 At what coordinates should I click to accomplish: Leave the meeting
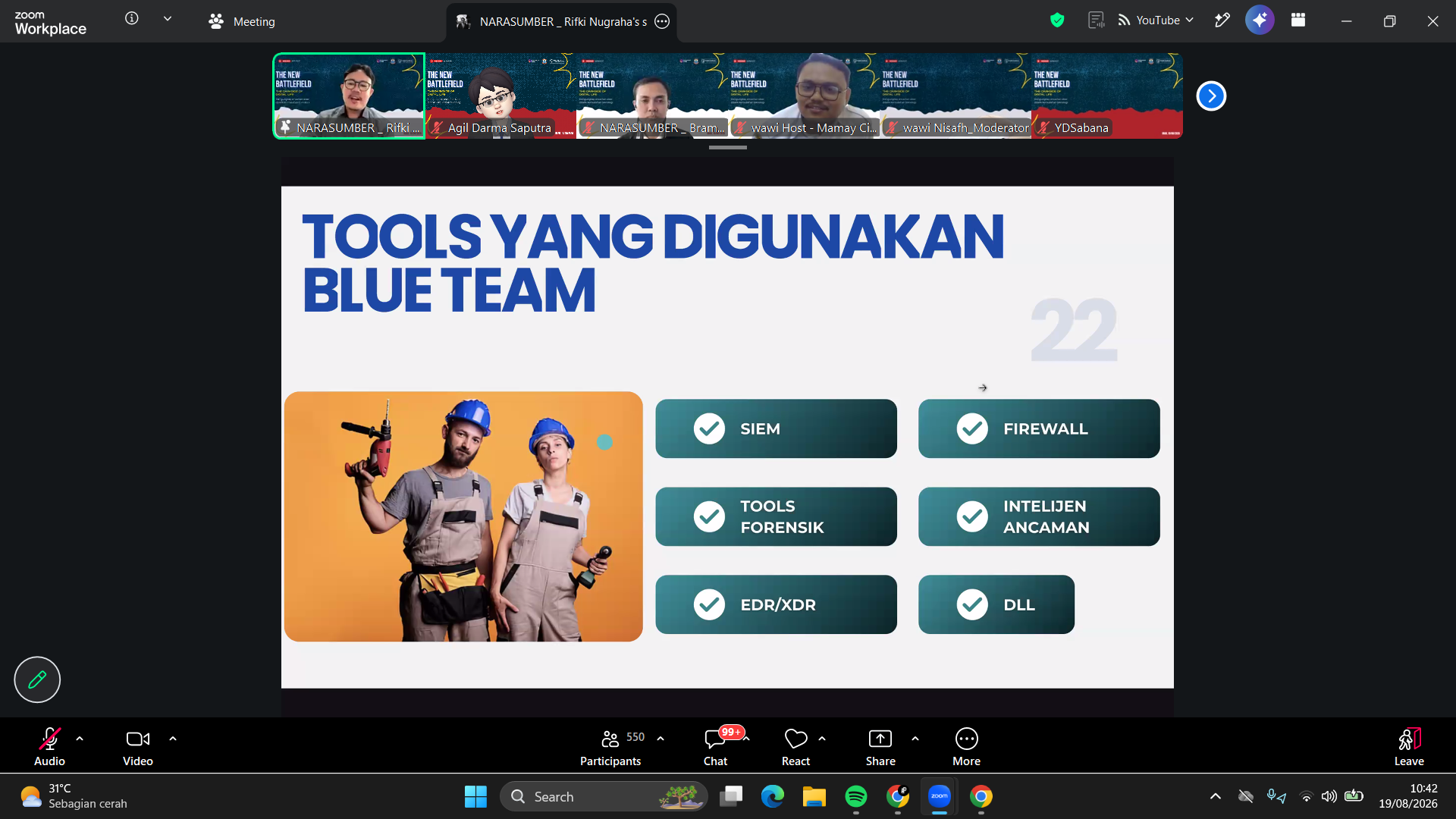[x=1409, y=747]
